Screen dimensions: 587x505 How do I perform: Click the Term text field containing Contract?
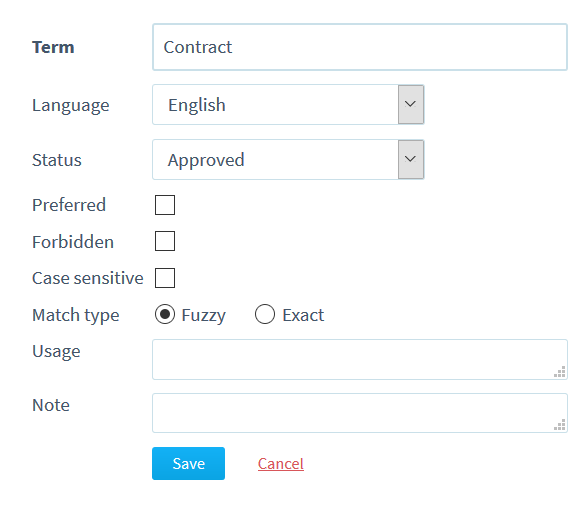pyautogui.click(x=360, y=47)
